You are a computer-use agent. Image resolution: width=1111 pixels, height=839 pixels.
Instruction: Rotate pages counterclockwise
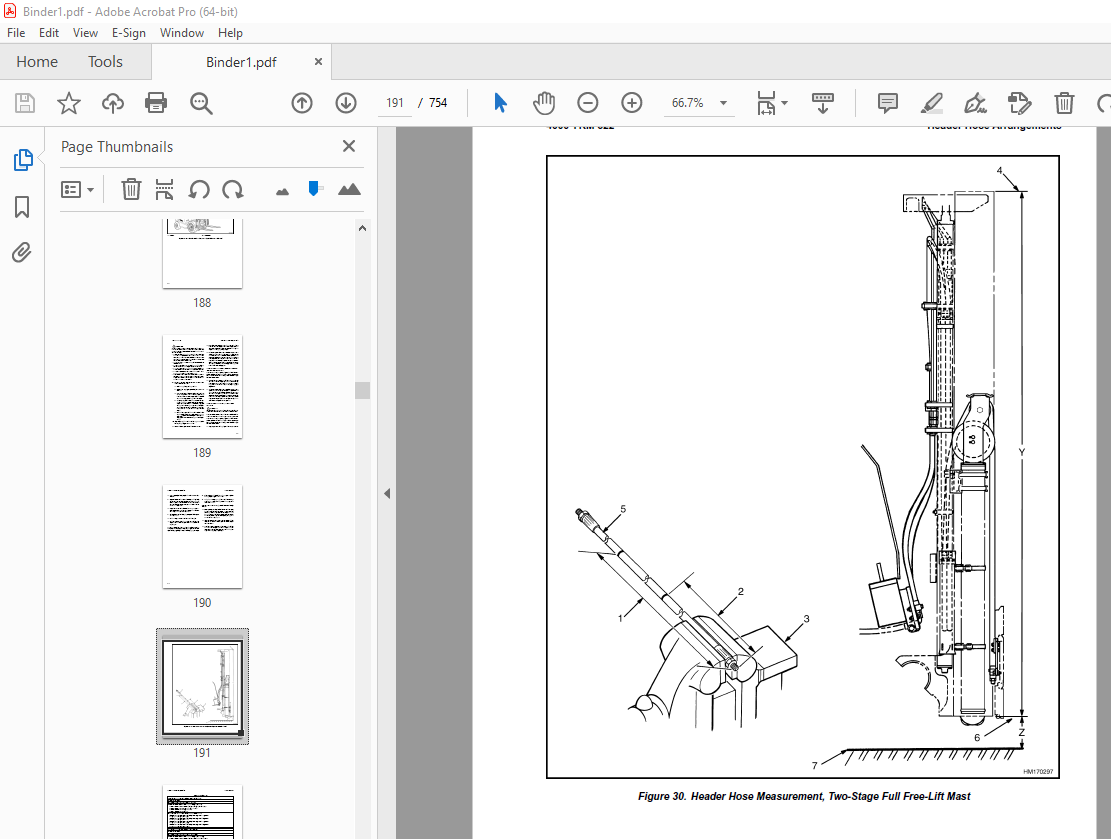tap(199, 189)
